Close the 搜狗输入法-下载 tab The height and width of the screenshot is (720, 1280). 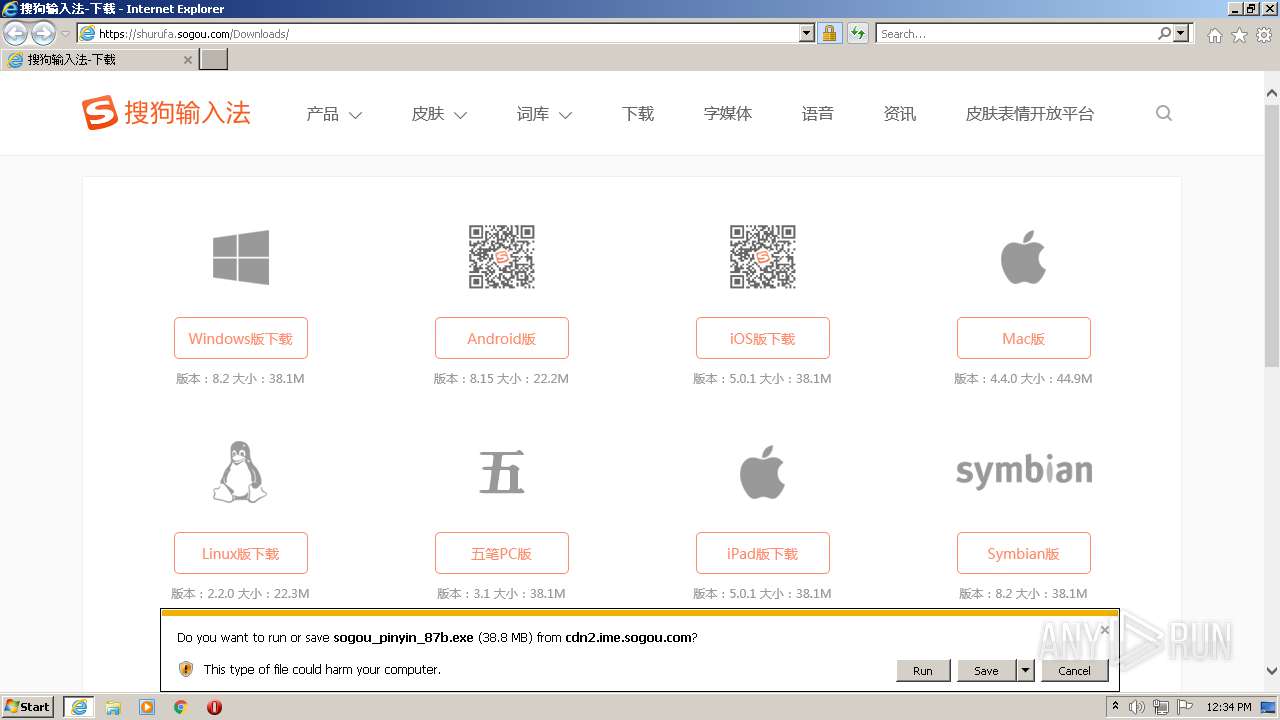188,60
